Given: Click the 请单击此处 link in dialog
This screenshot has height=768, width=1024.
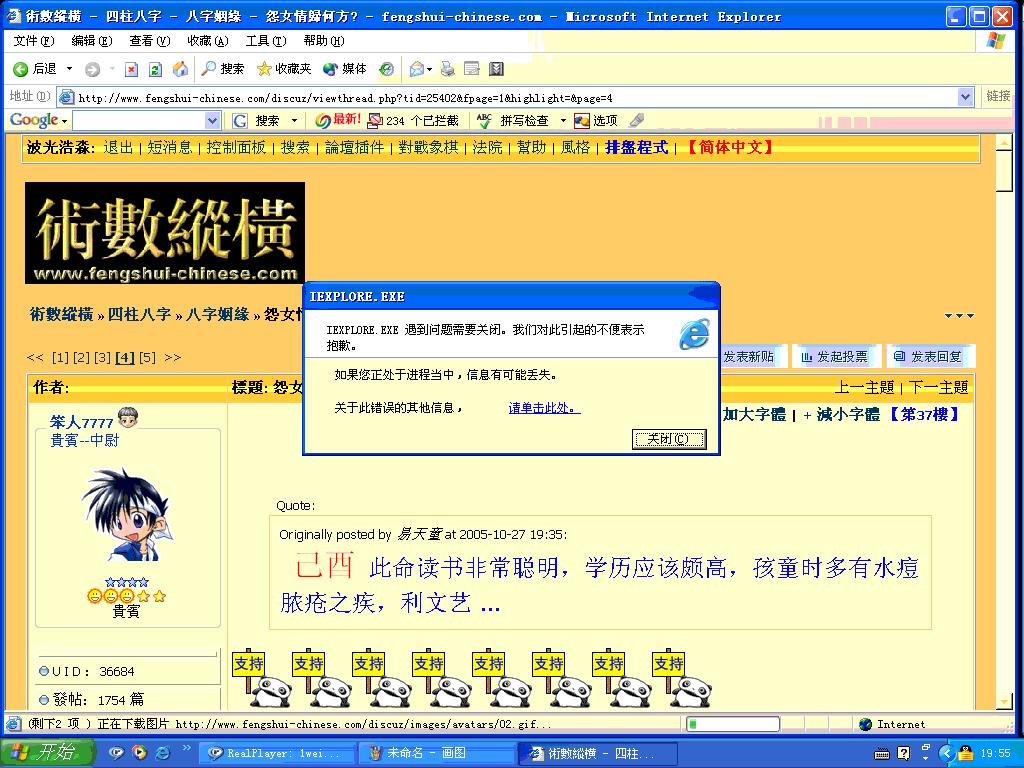Looking at the screenshot, I should click(544, 408).
